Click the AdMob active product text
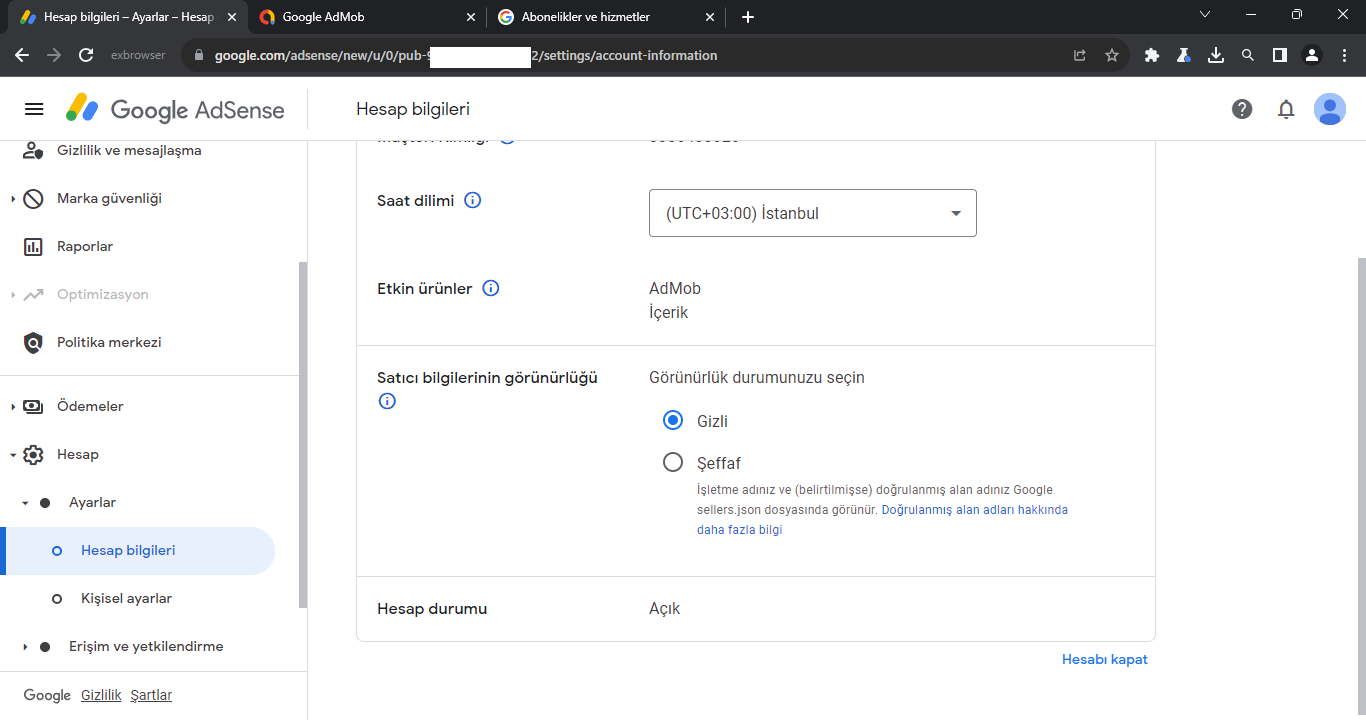Viewport: 1366px width, 720px height. (675, 289)
